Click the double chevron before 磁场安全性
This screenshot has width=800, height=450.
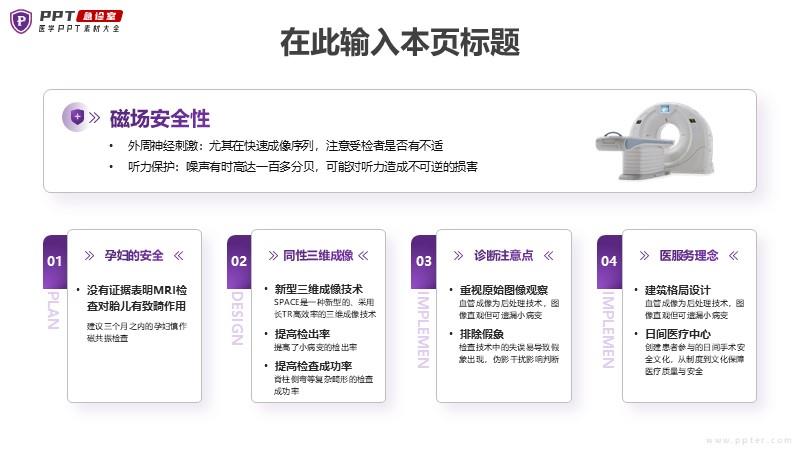94,118
